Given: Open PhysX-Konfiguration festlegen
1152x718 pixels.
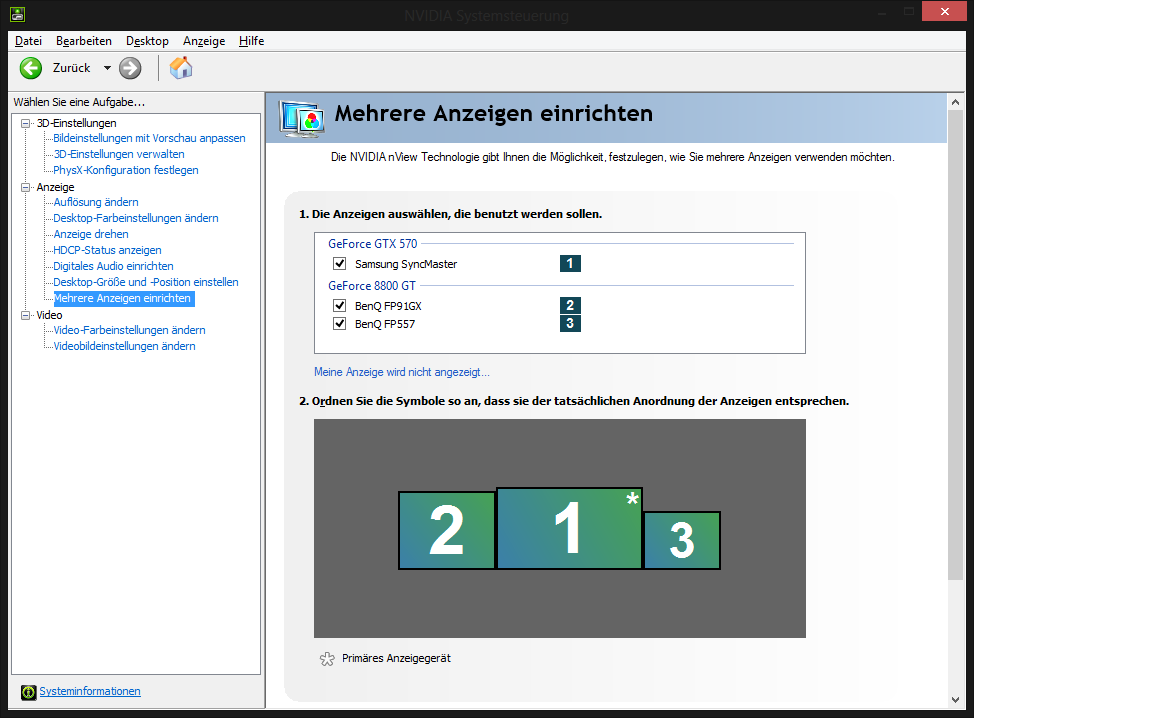Looking at the screenshot, I should pyautogui.click(x=126, y=170).
